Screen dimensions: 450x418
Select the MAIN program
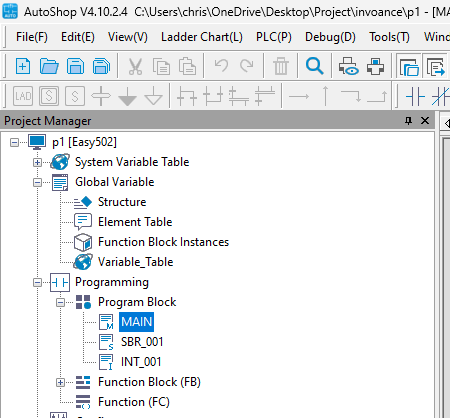click(136, 322)
